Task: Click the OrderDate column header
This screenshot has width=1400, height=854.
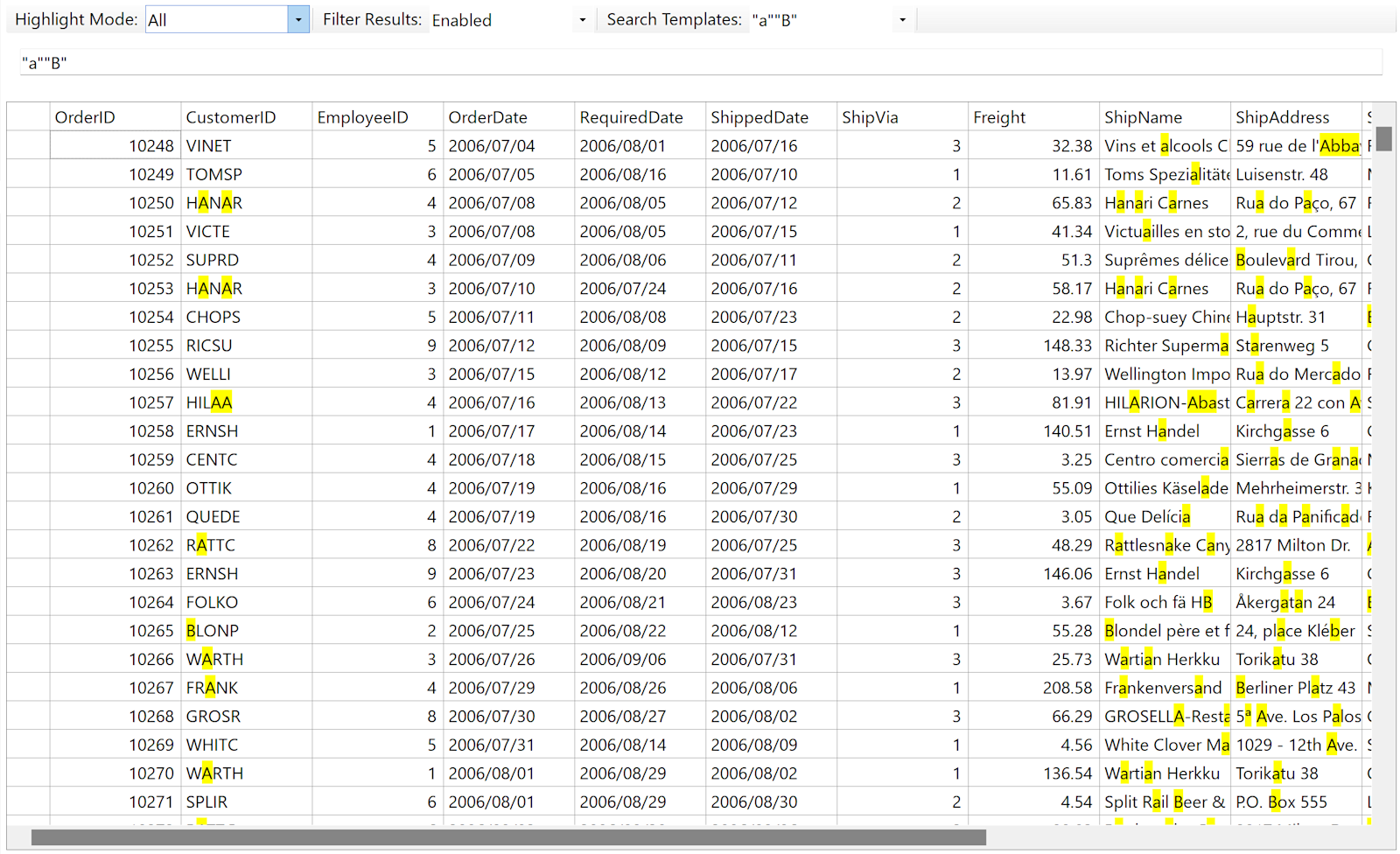Action: 509,117
